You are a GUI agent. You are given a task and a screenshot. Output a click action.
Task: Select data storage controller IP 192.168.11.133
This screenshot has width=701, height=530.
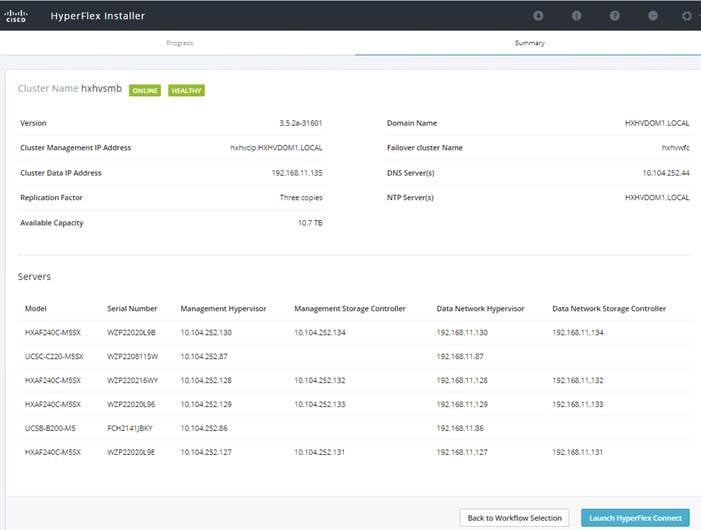pyautogui.click(x=578, y=404)
